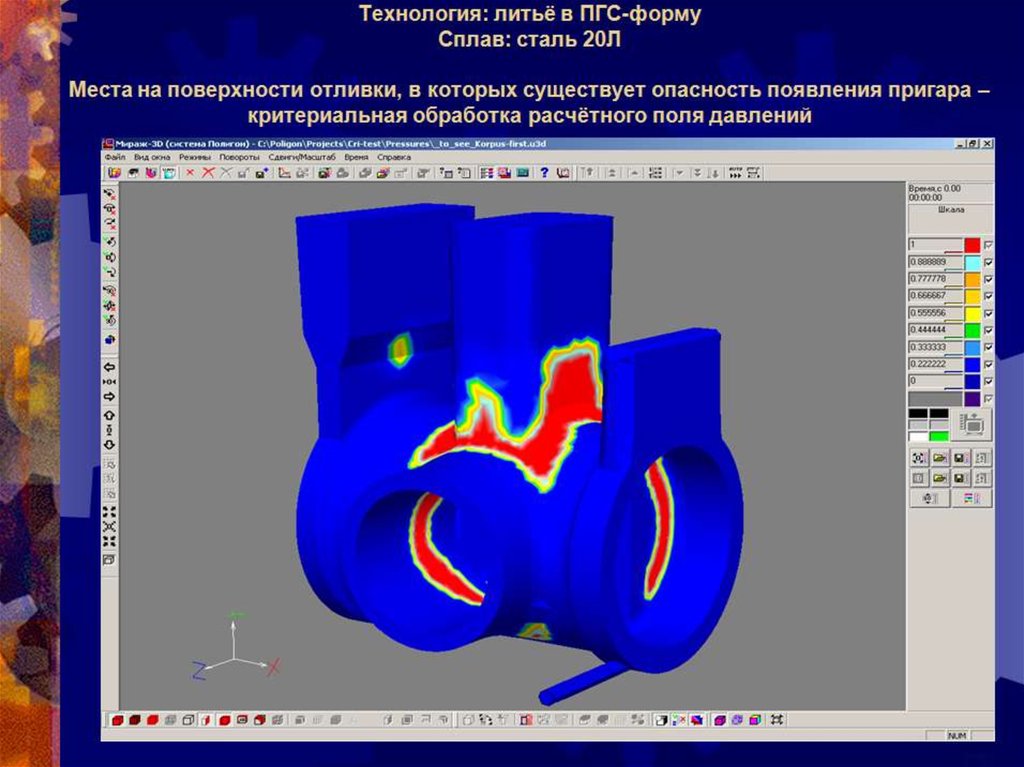Click the left arrow view icon
The width and height of the screenshot is (1024, 767).
pos(110,367)
